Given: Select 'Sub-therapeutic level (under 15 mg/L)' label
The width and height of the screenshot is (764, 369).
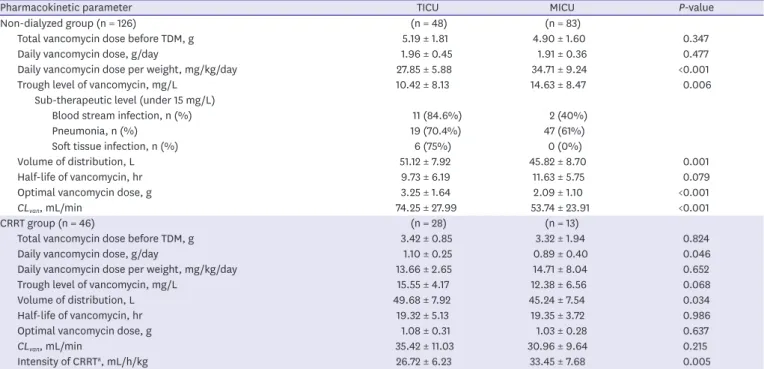Looking at the screenshot, I should click(x=125, y=100).
